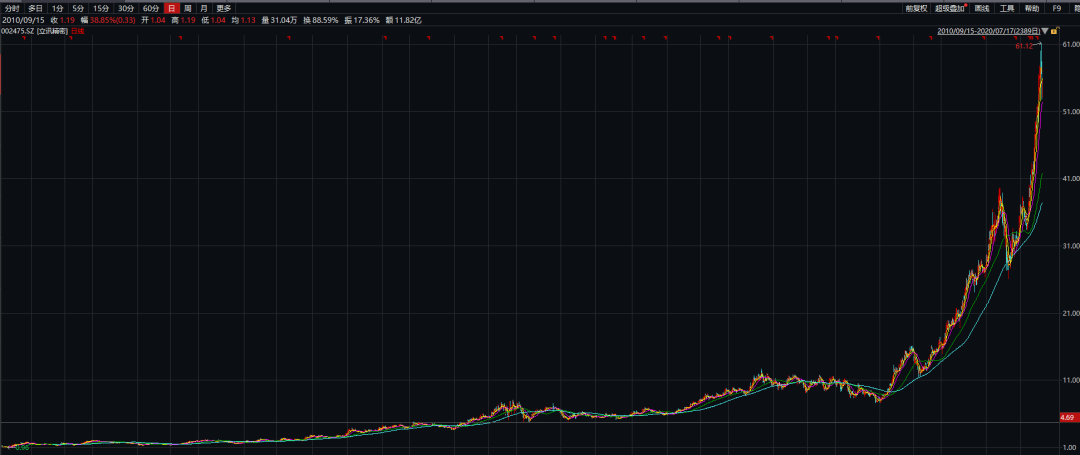
Task: Open the 超级叠加 overlay option
Action: [951, 8]
